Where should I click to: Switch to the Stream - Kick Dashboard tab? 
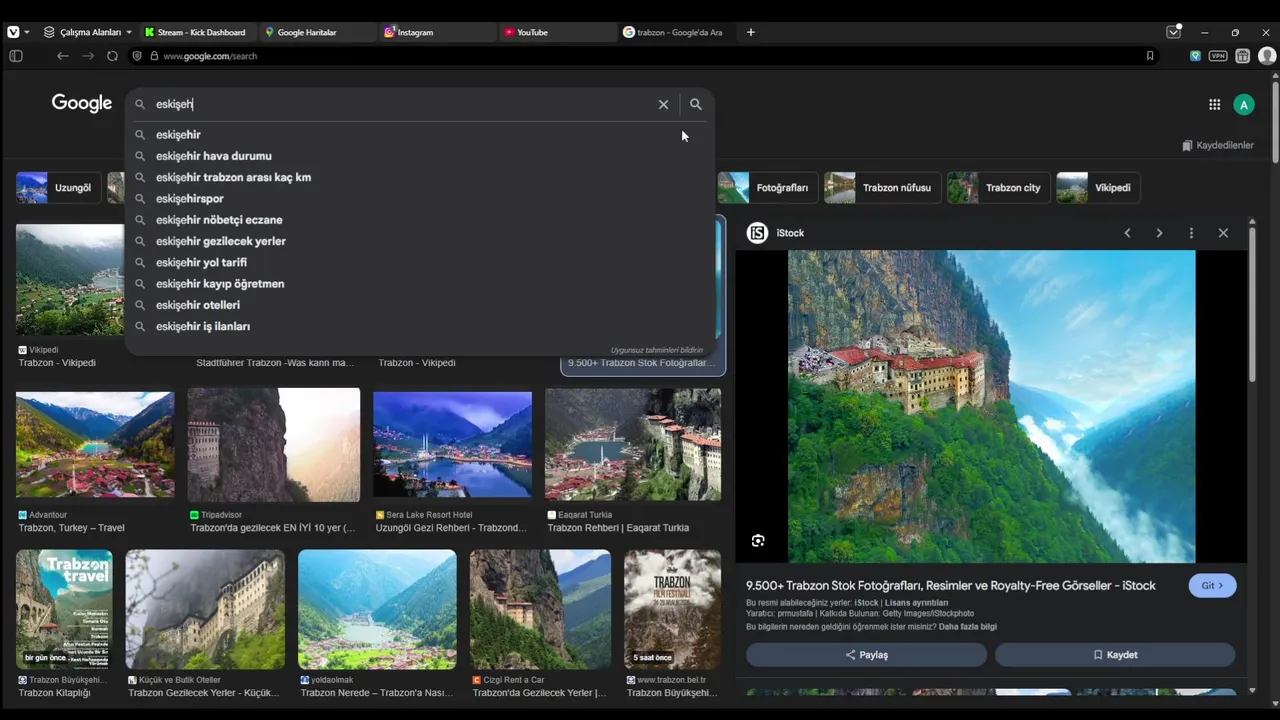tap(198, 32)
